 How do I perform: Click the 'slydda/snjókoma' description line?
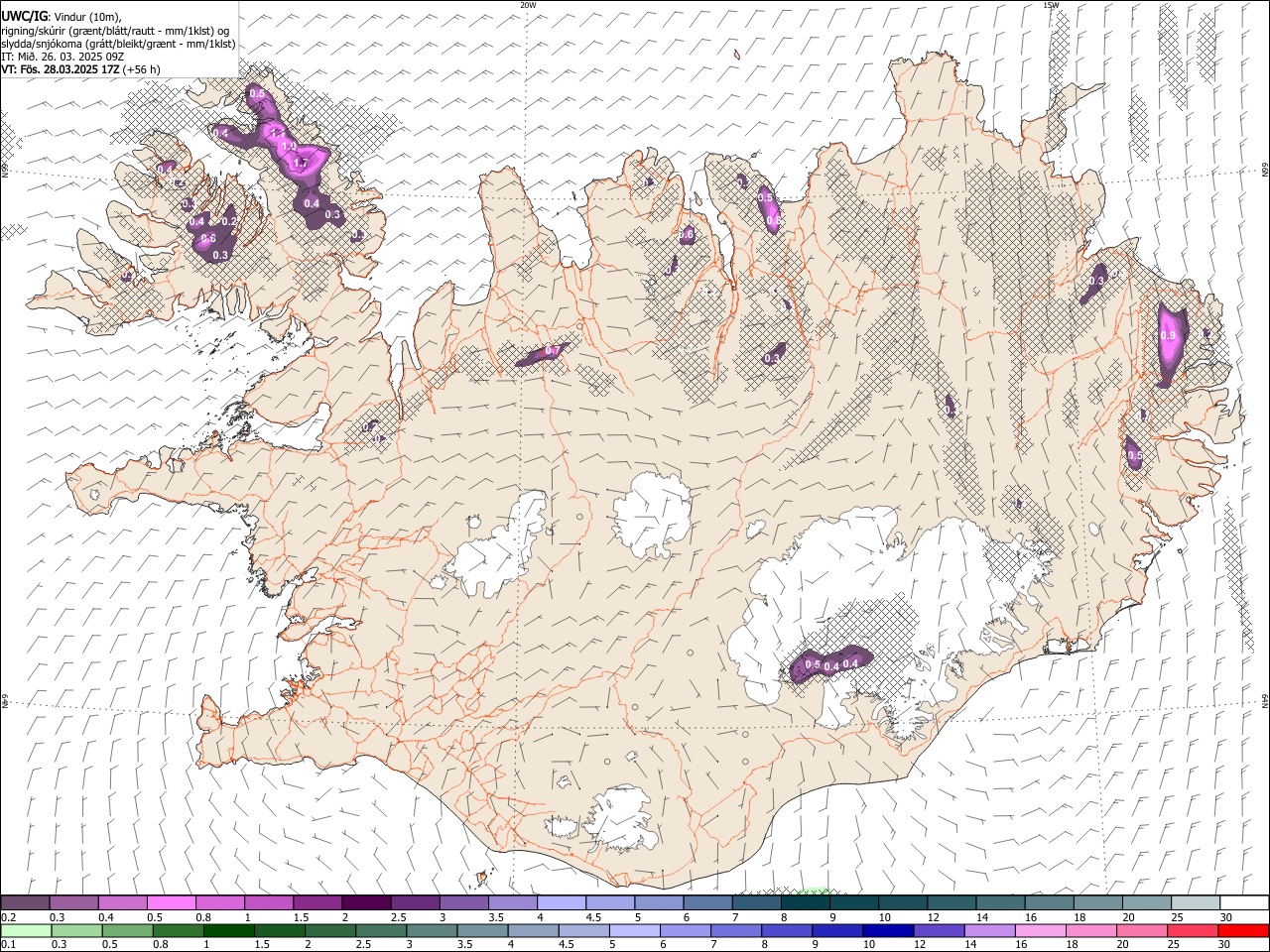pyautogui.click(x=118, y=44)
